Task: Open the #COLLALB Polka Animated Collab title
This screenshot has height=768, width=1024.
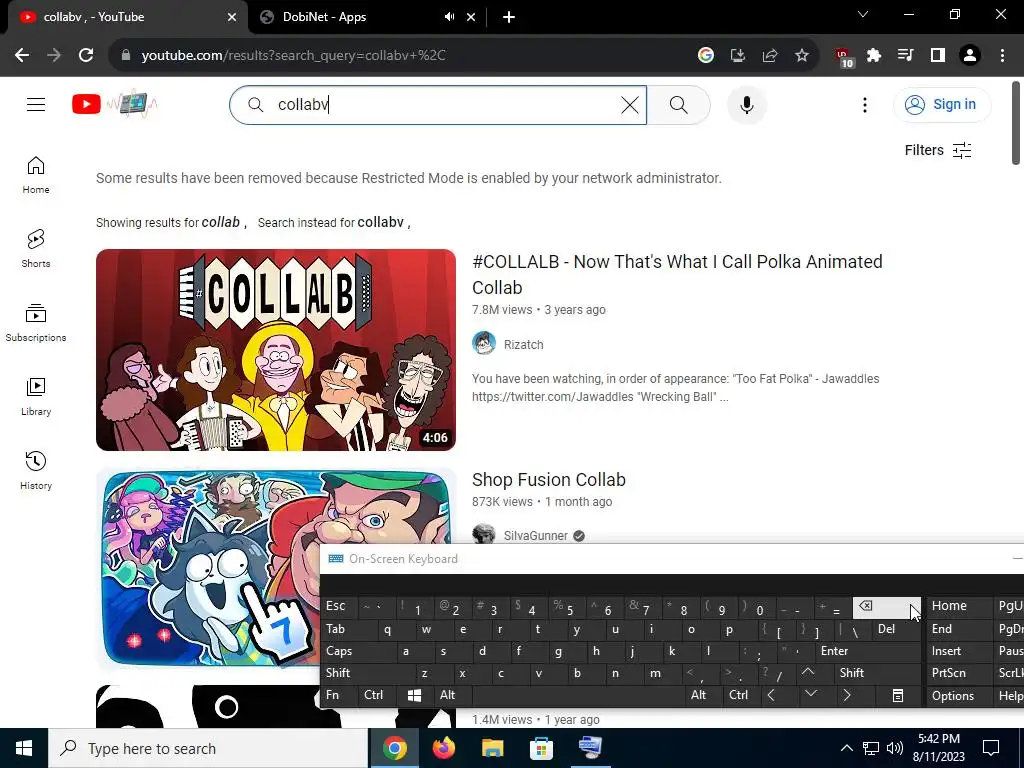Action: [677, 274]
